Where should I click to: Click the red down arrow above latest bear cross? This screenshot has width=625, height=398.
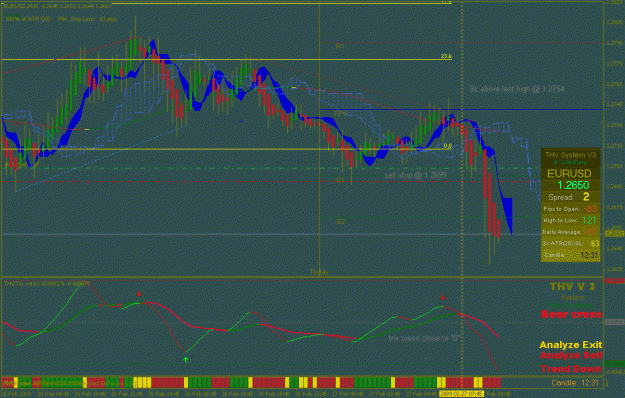tap(443, 298)
